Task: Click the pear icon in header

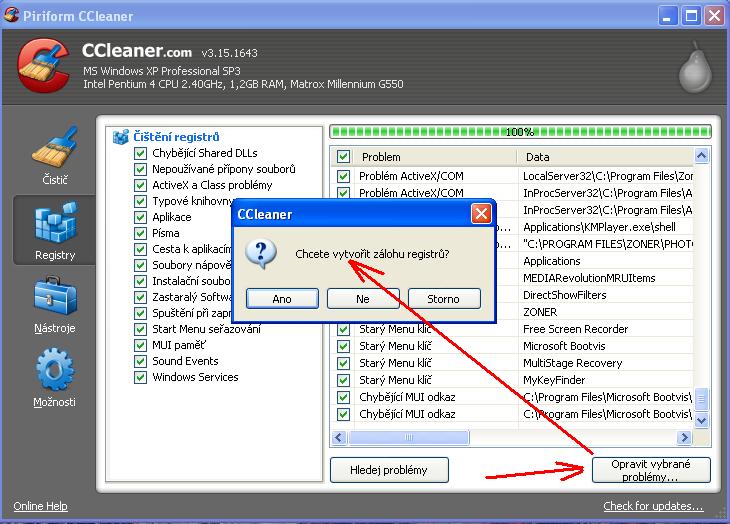Action: coord(695,67)
